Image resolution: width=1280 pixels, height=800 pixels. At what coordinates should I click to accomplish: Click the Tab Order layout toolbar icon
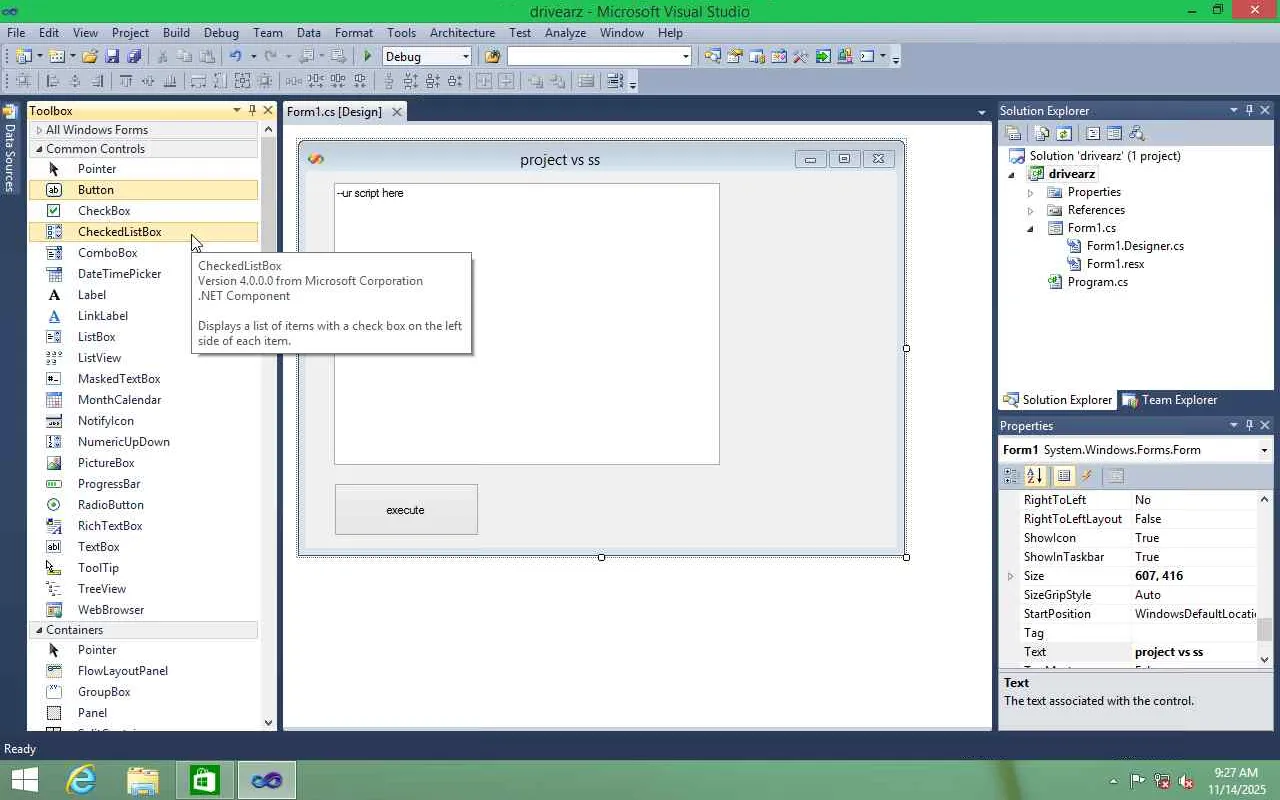tap(615, 82)
